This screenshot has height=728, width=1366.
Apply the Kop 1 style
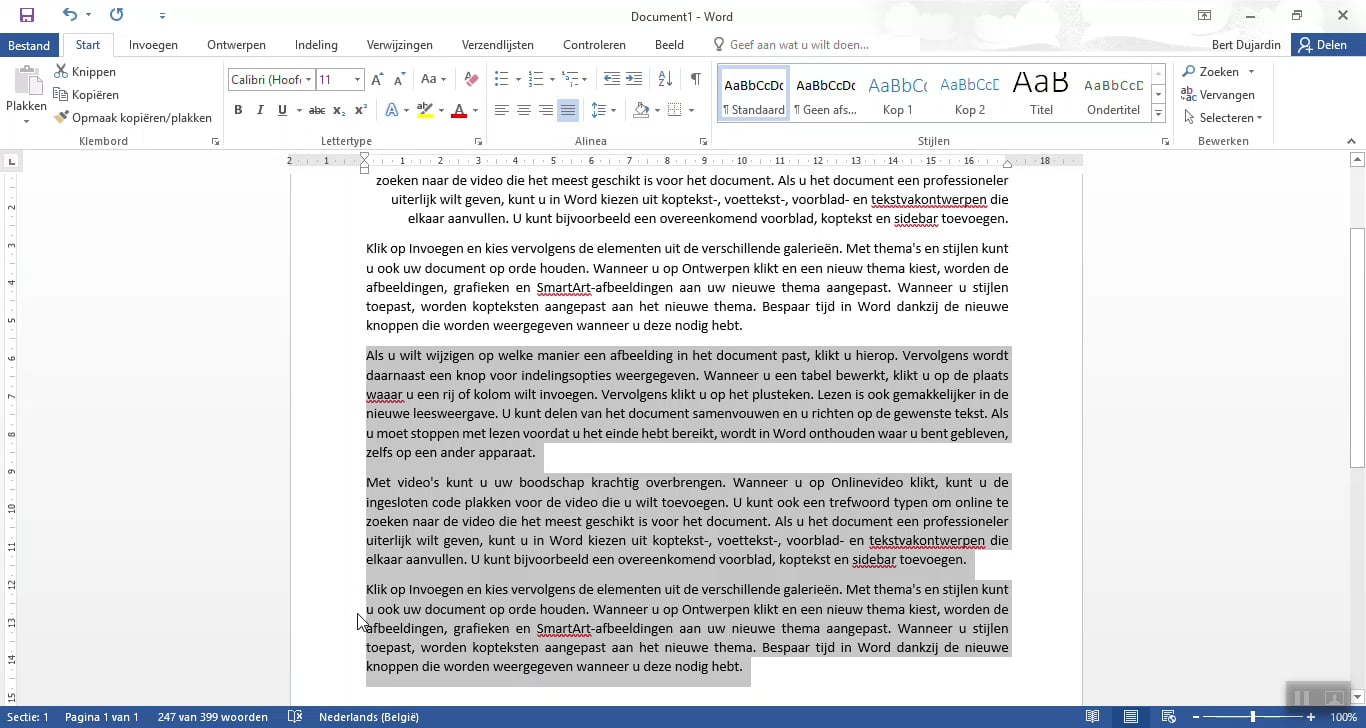pyautogui.click(x=897, y=93)
